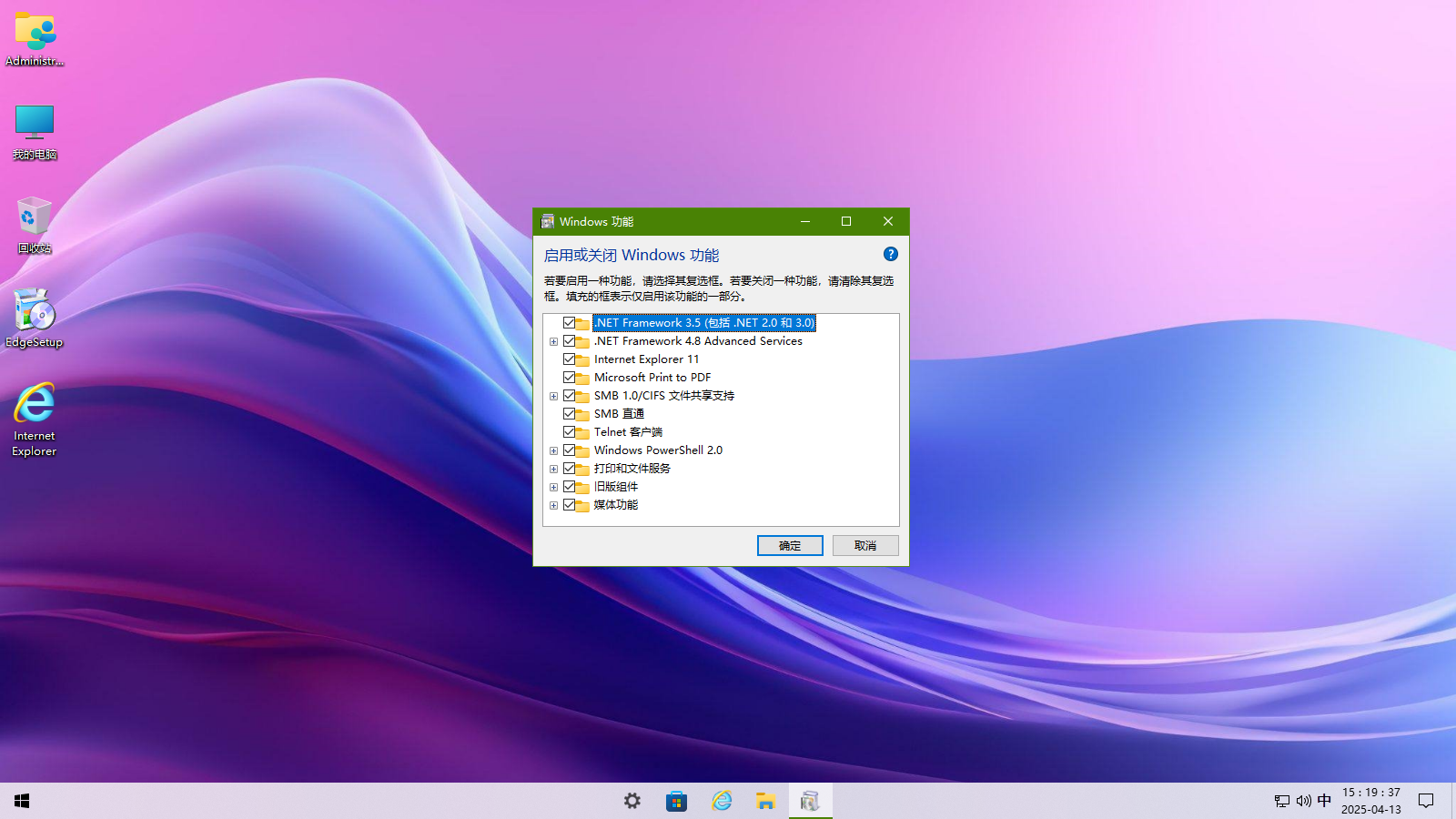Select Windows PowerShell 2.0 row text
Viewport: 1456px width, 819px height.
point(658,450)
